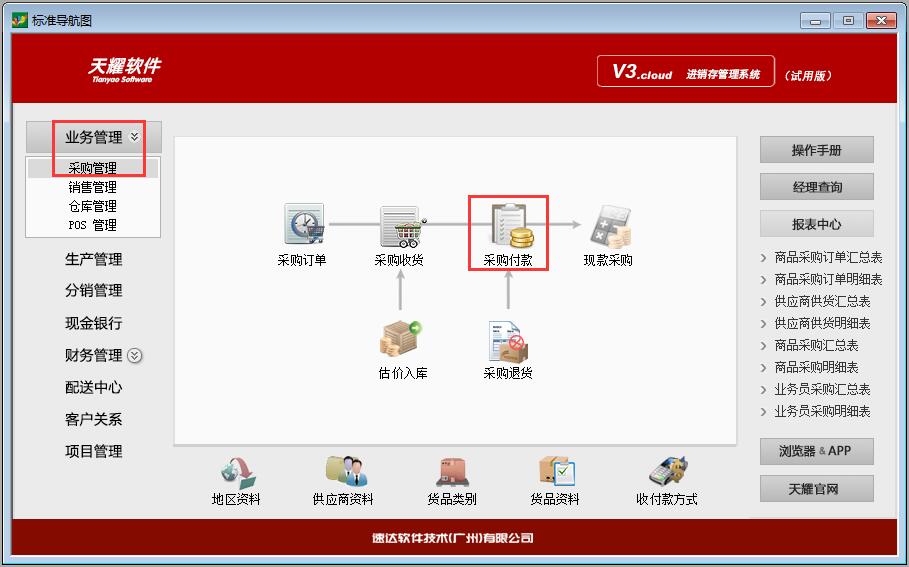Click the 天耀软件 logo in the banner

point(125,70)
